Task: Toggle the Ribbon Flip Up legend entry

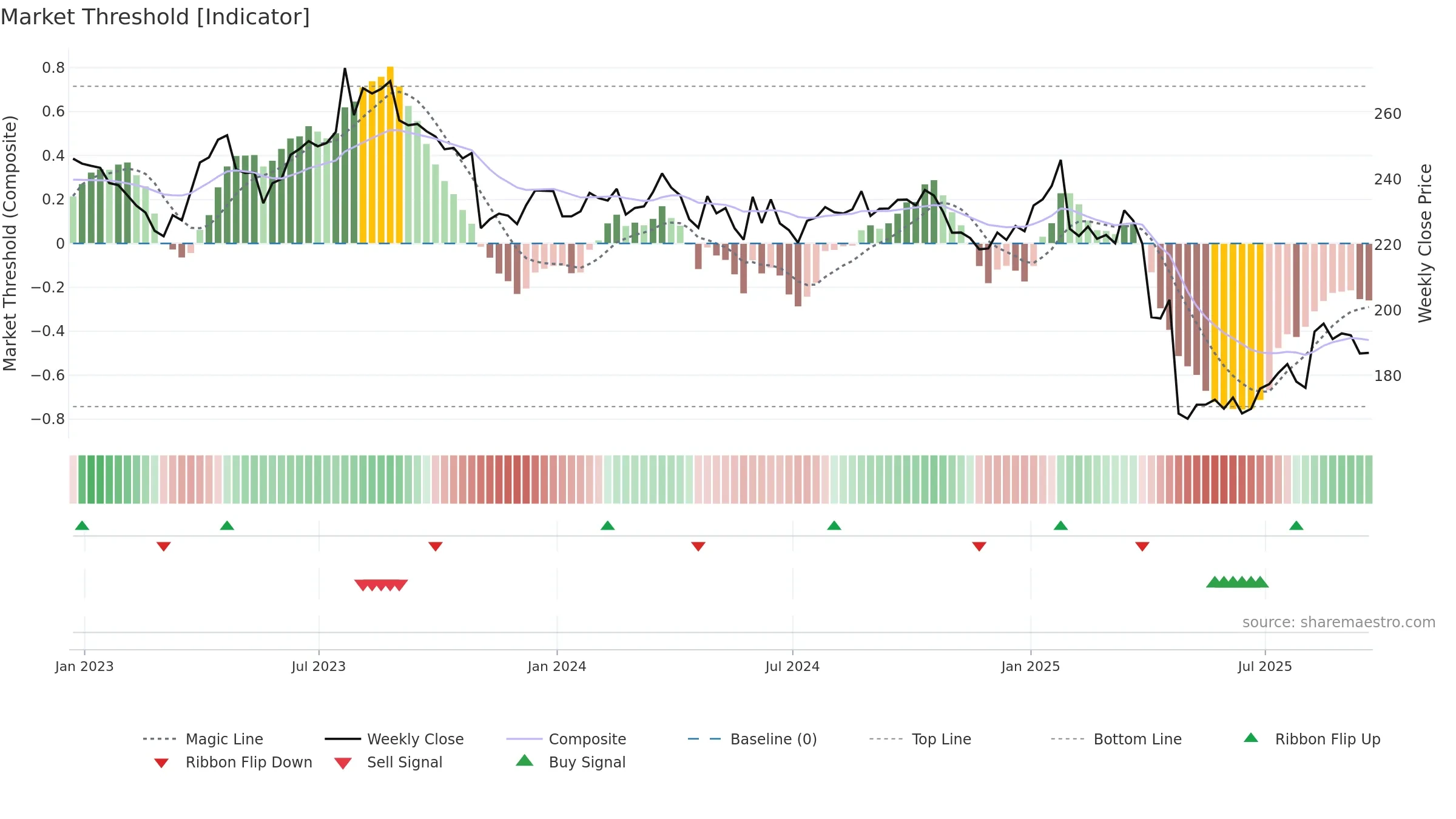Action: [x=1312, y=739]
